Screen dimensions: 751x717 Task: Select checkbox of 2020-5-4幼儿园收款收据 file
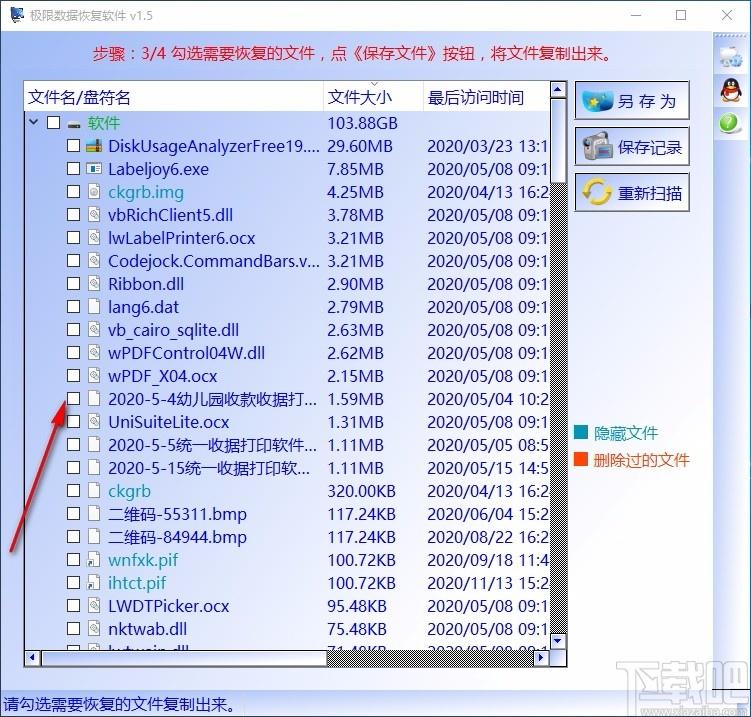point(73,398)
